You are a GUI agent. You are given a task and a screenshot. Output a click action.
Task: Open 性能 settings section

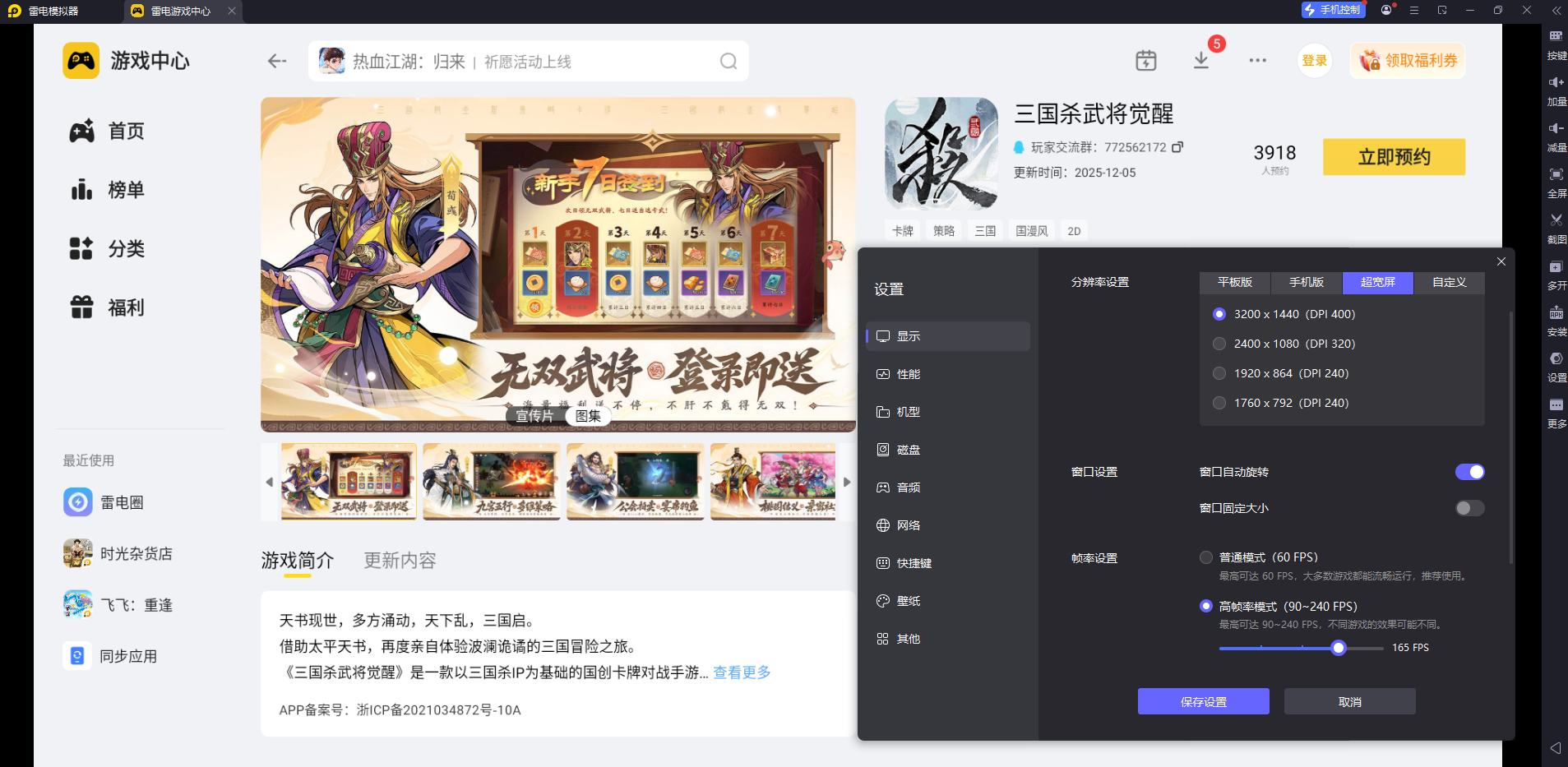[x=948, y=374]
